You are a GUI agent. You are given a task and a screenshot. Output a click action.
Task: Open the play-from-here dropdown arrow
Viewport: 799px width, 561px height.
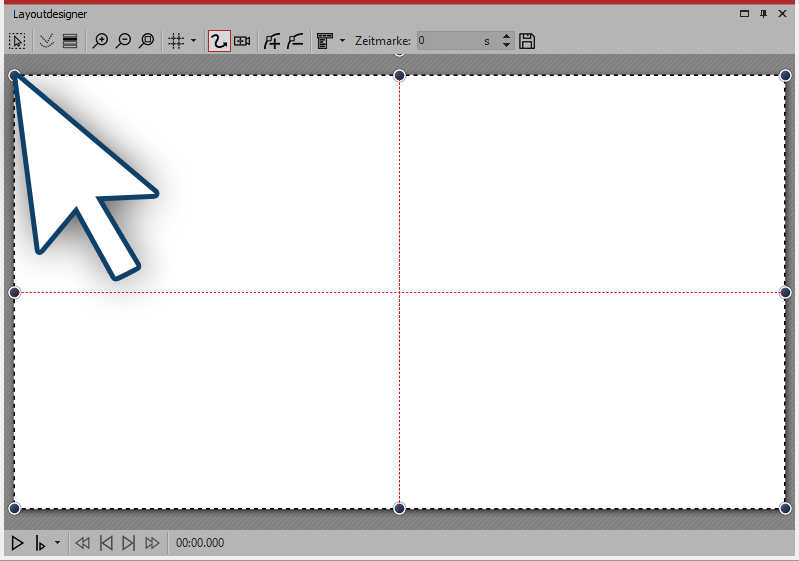click(x=57, y=543)
